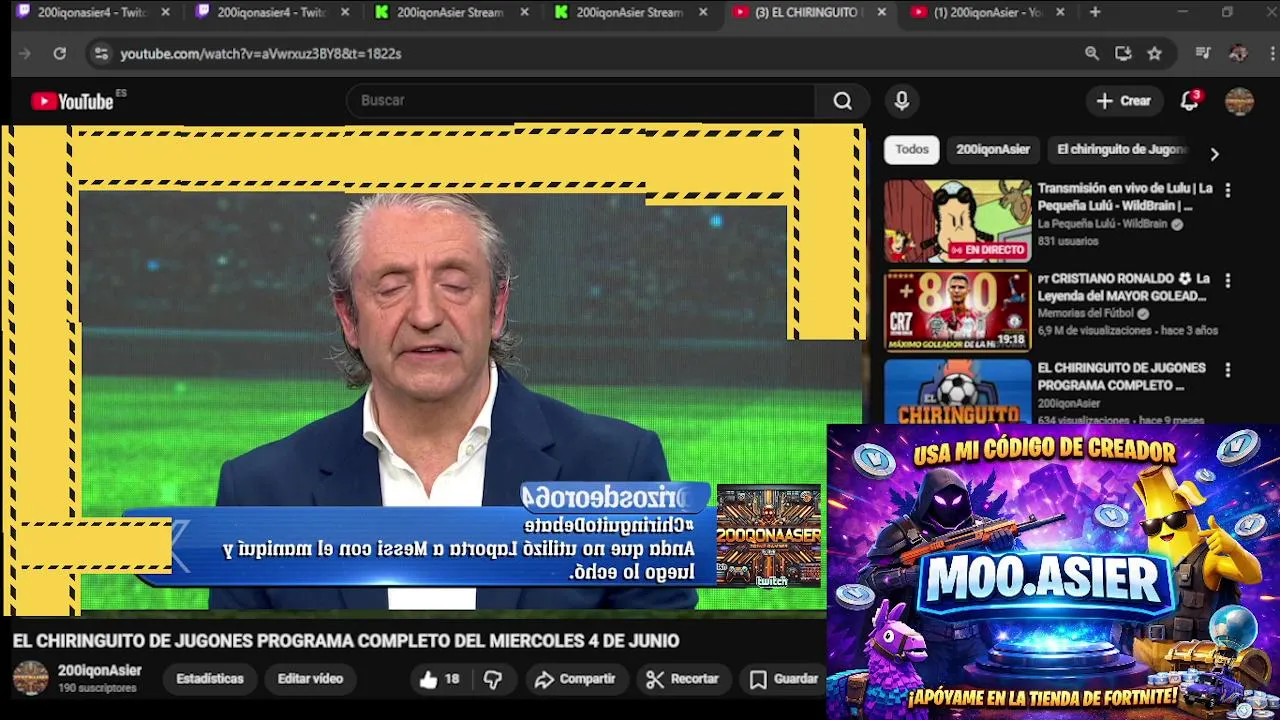Image resolution: width=1280 pixels, height=720 pixels.
Task: Open new browser tab
Action: point(1095,12)
